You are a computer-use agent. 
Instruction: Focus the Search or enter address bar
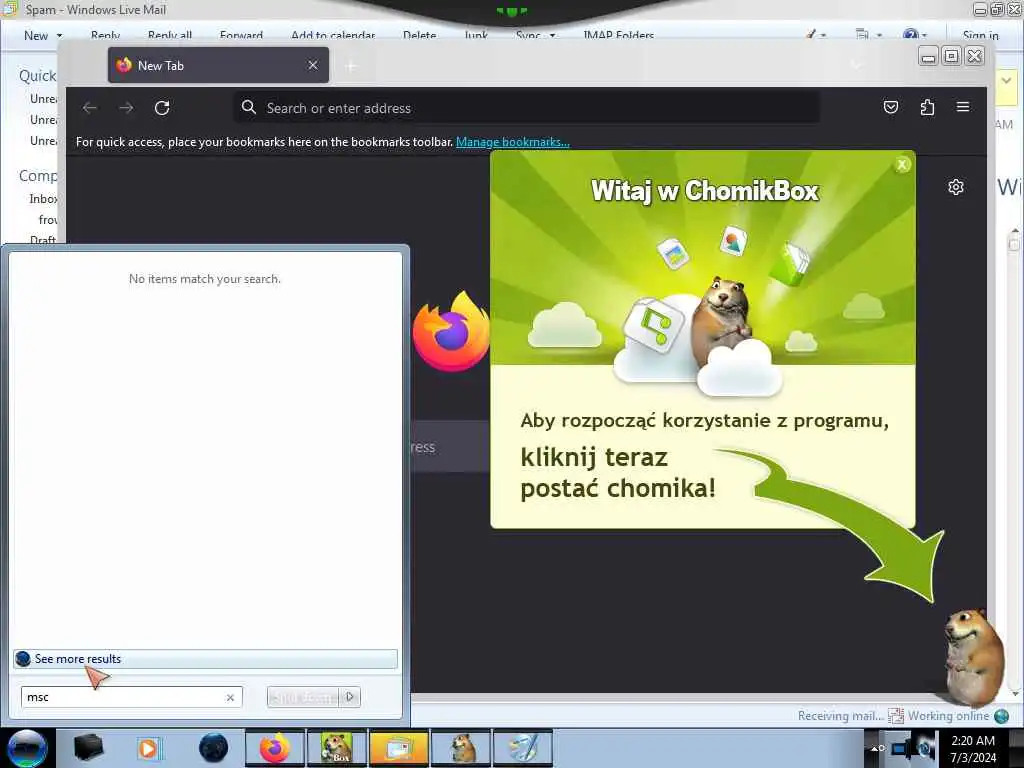coord(526,108)
